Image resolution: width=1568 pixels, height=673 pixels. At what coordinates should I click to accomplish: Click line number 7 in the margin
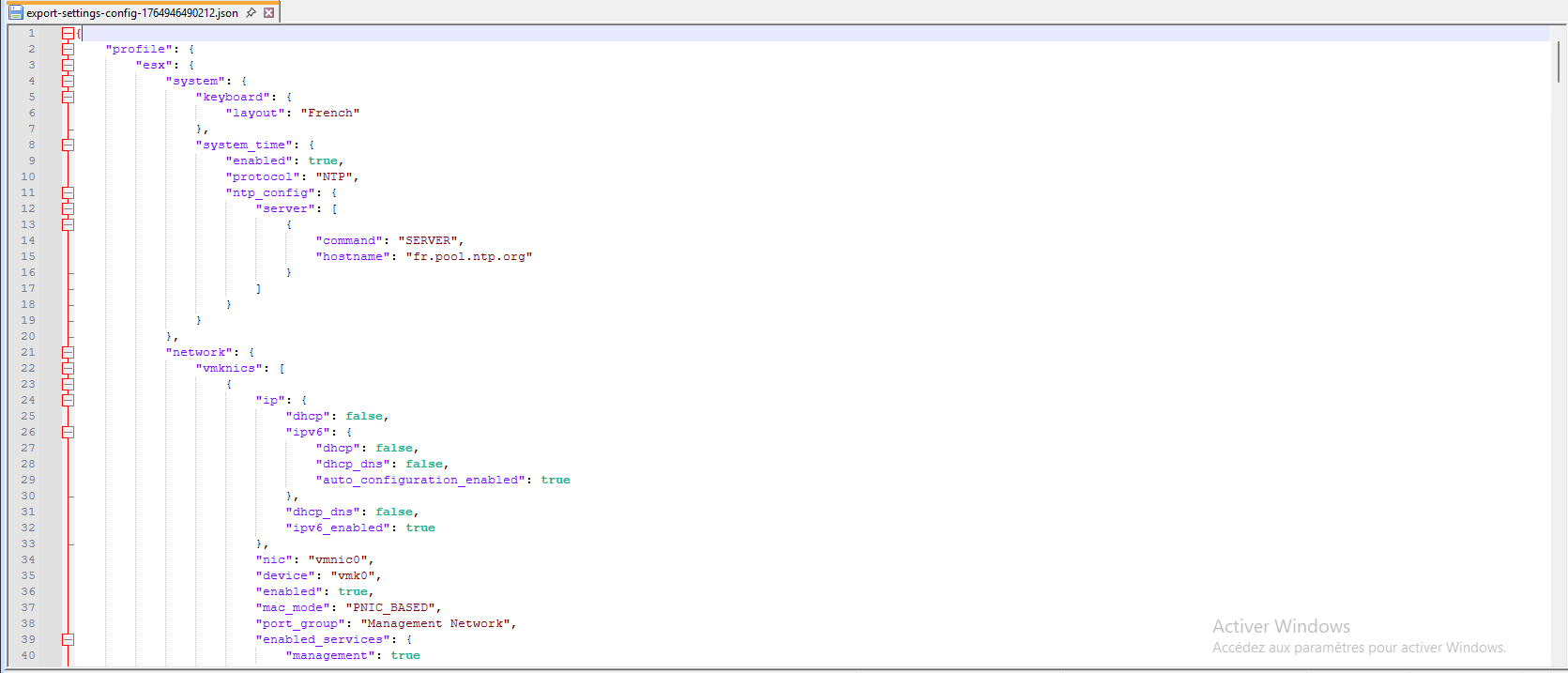coord(32,129)
